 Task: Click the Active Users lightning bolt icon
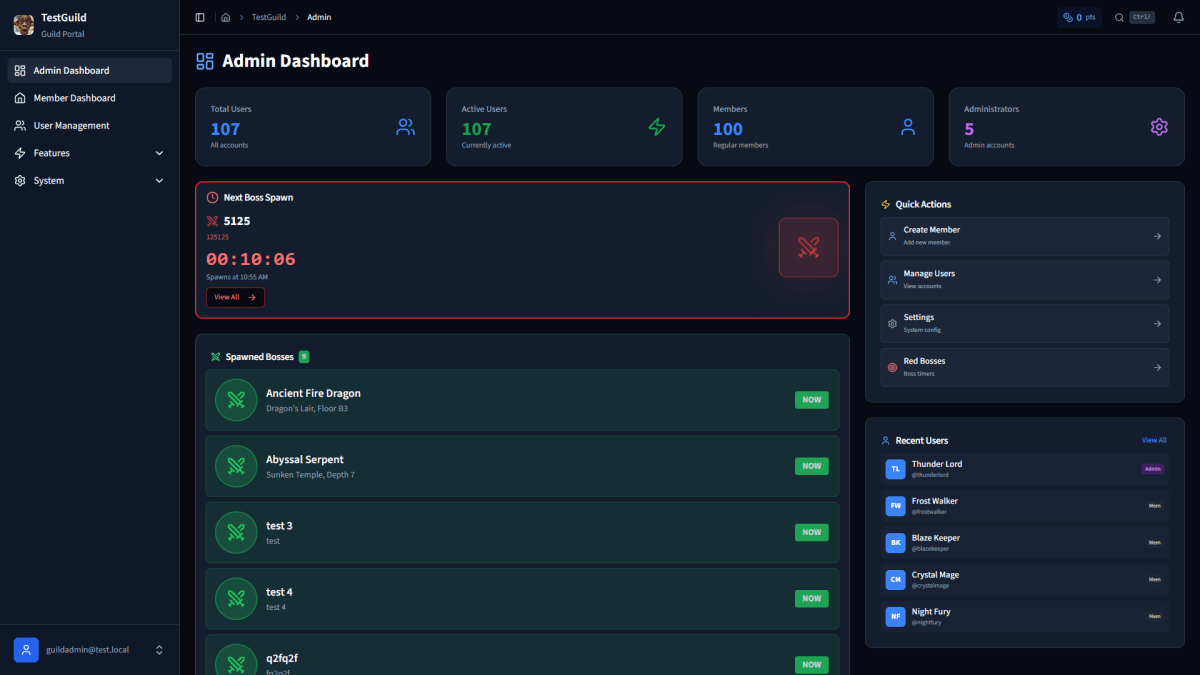pos(656,126)
